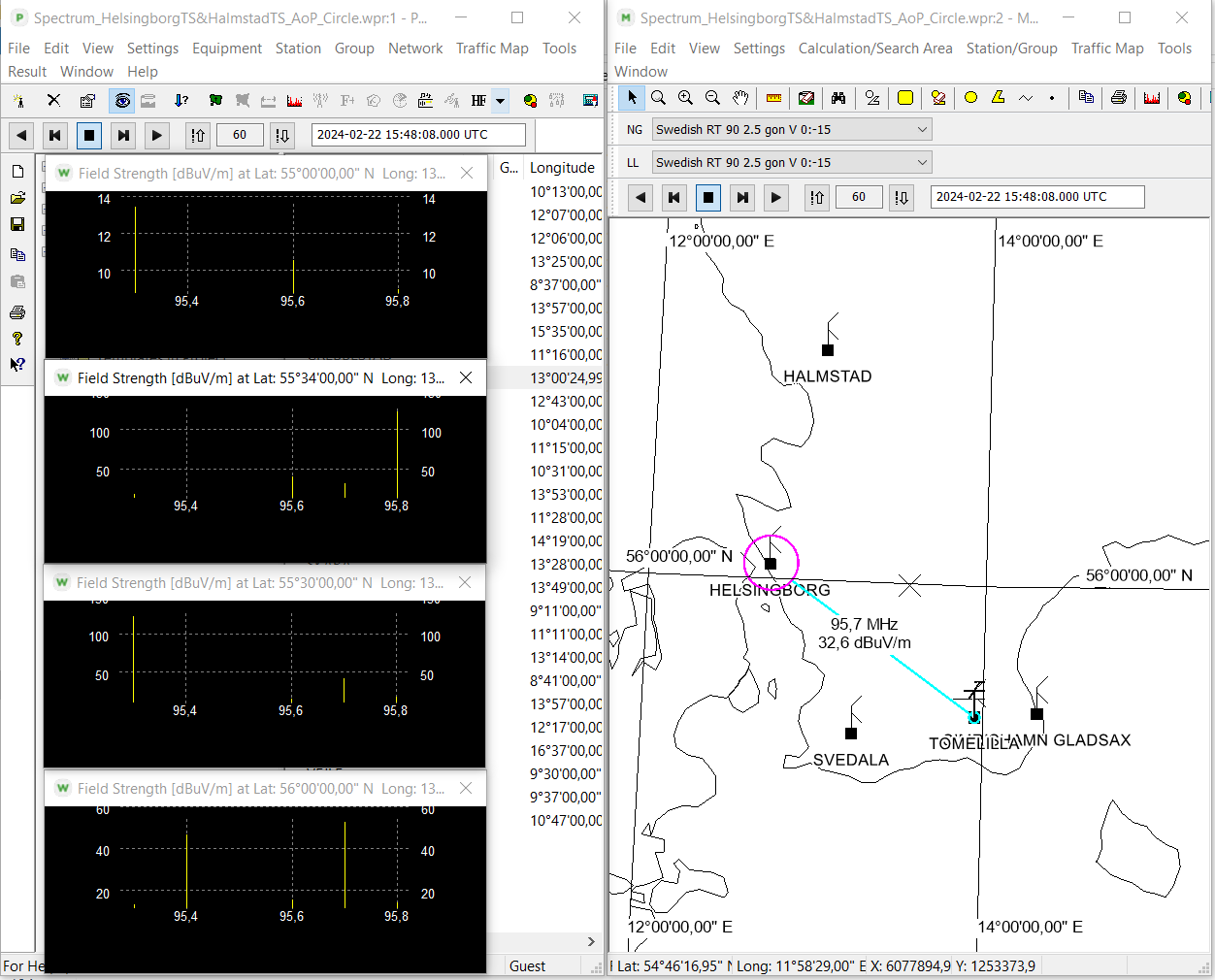Screen dimensions: 1215x980
Task: Click the binoculars search icon
Action: click(x=838, y=98)
